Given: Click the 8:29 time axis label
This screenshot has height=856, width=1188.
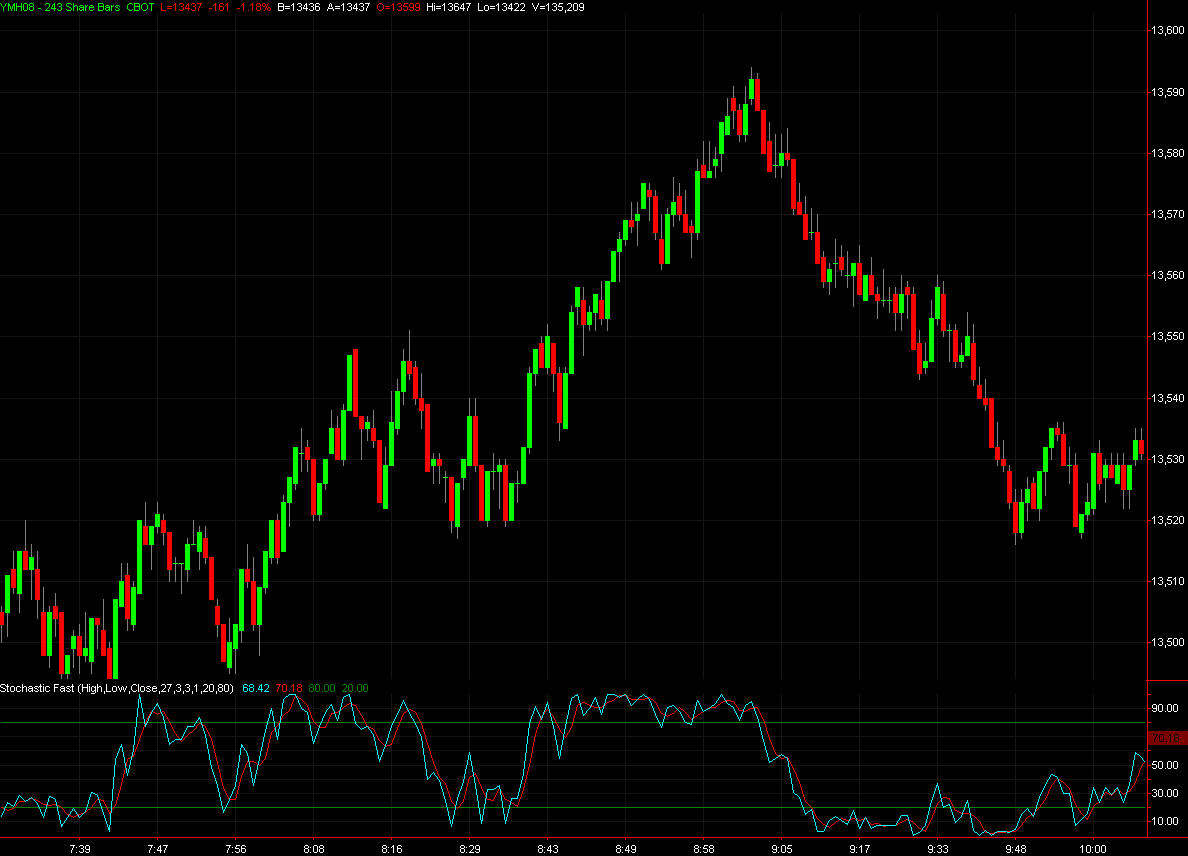Looking at the screenshot, I should [x=470, y=849].
